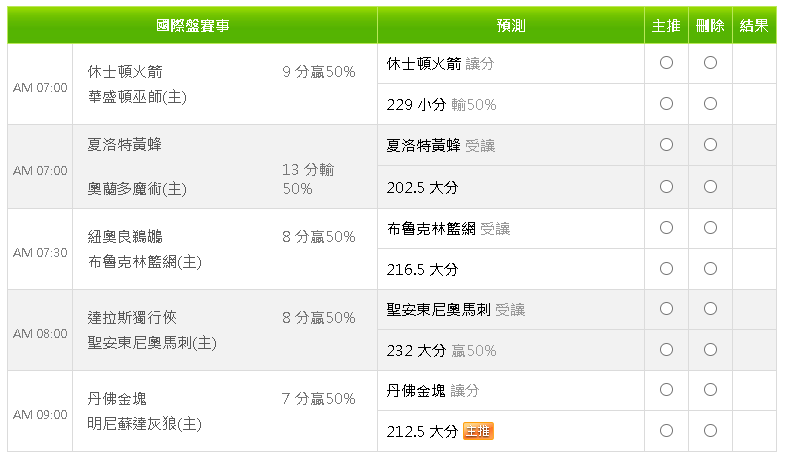Select 刪除 radio for 夏洛特黃蜂 受讓
The height and width of the screenshot is (463, 786).
710,145
